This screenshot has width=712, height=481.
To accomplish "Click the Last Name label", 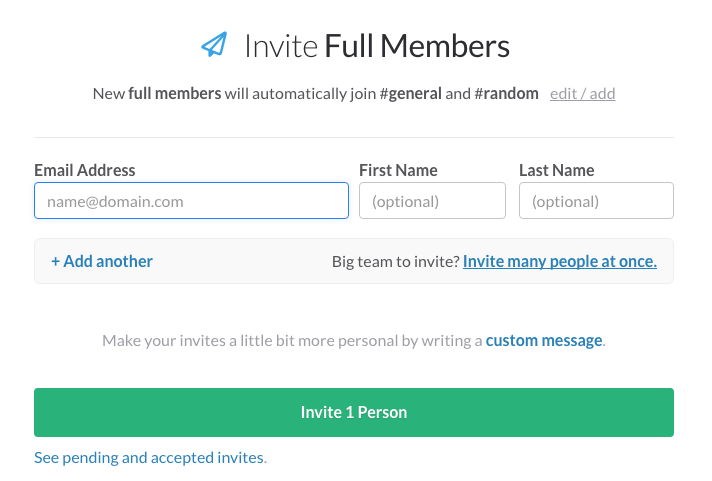I will (557, 170).
